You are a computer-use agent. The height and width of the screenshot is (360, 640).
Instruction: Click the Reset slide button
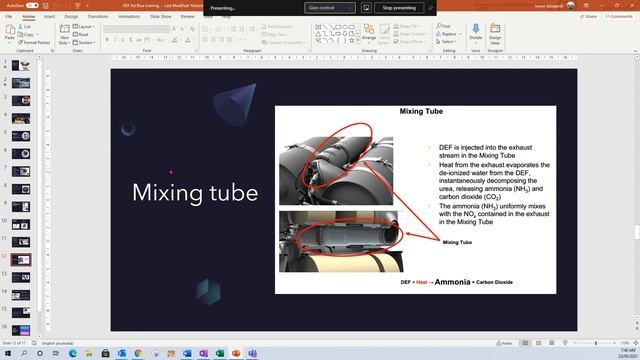80,35
